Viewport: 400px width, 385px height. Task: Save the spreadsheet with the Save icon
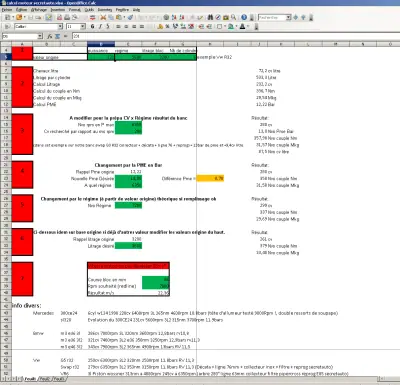tap(30, 17)
